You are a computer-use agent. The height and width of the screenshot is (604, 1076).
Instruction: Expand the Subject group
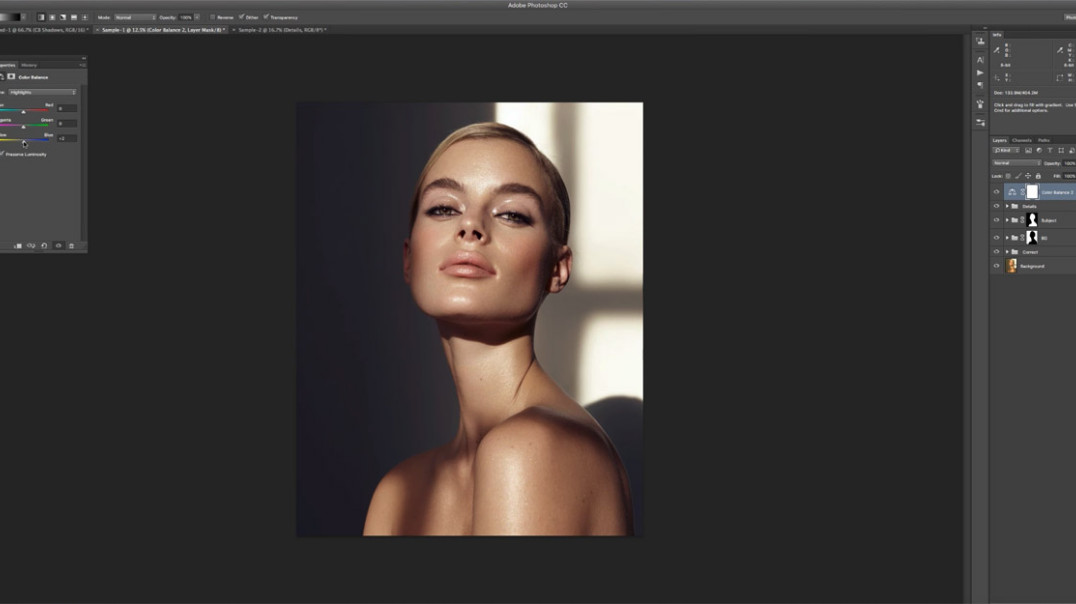click(x=1007, y=220)
